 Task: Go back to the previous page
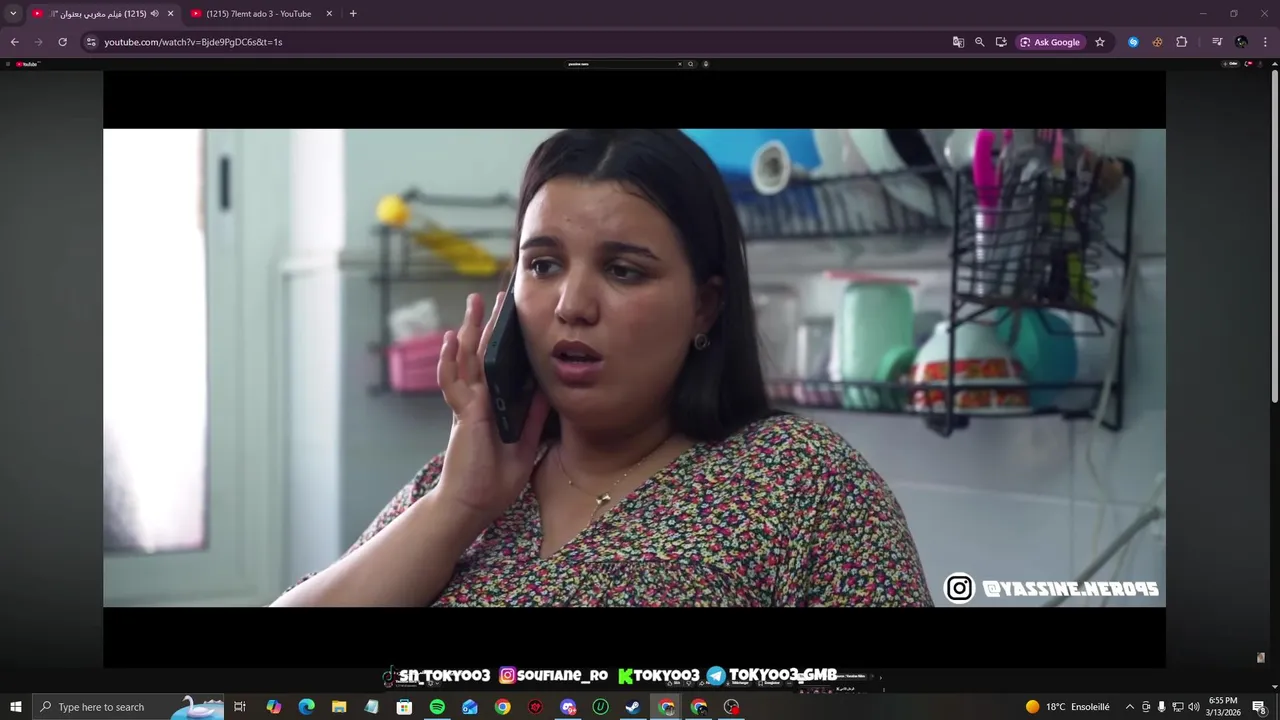pos(14,42)
